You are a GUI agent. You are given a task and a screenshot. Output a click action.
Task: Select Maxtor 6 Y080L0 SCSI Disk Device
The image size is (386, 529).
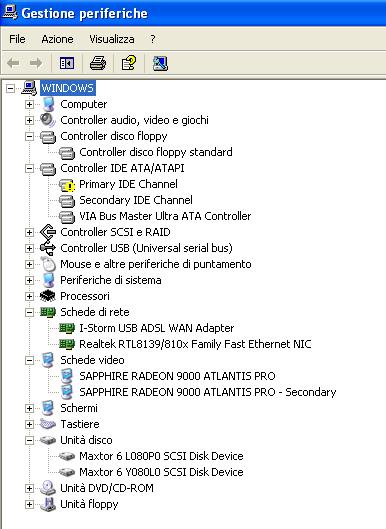click(161, 472)
